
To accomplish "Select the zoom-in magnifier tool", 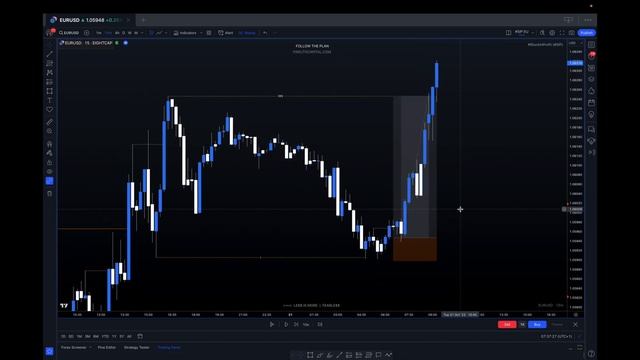I will tap(49, 131).
